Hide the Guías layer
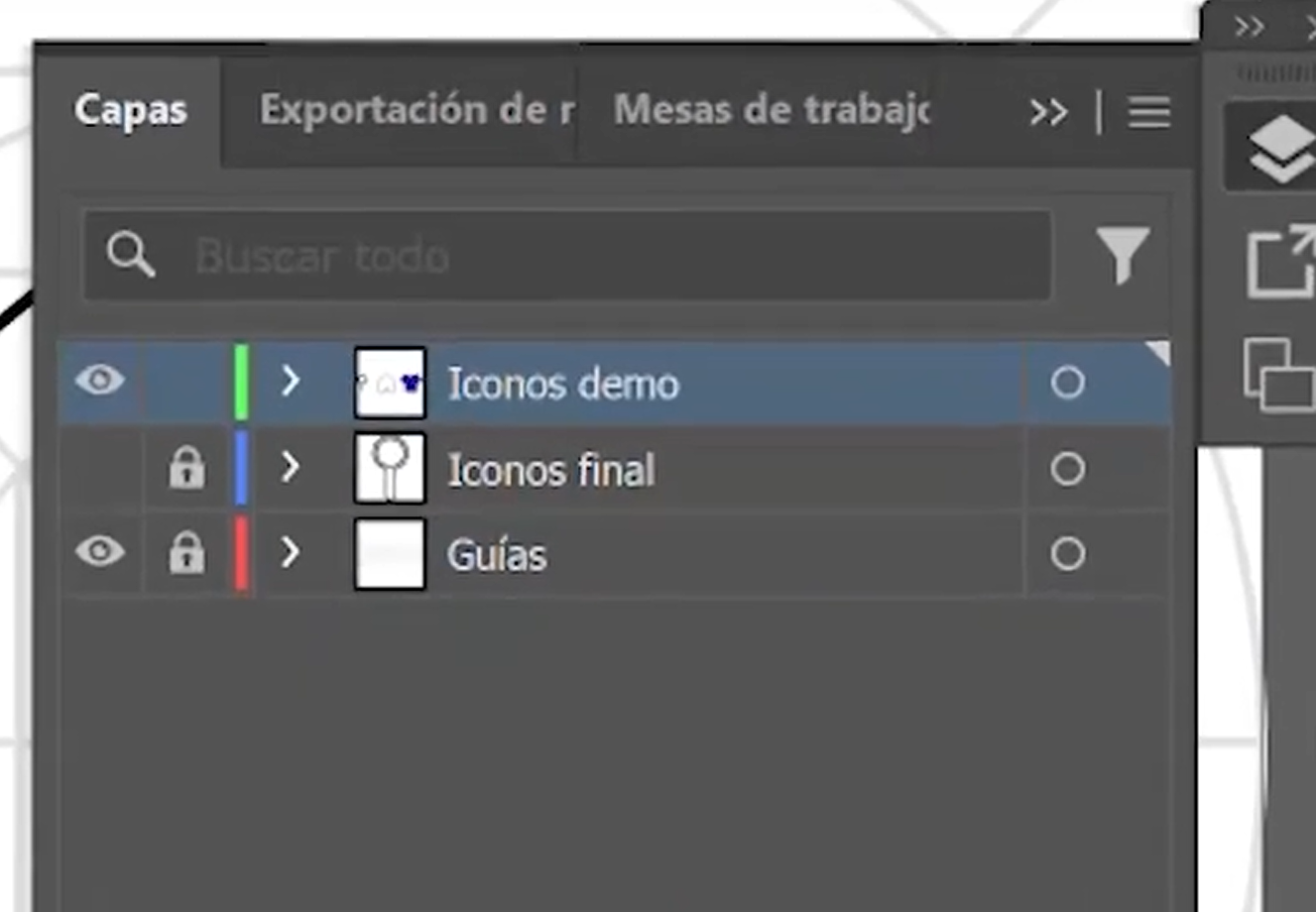This screenshot has height=912, width=1316. point(100,552)
